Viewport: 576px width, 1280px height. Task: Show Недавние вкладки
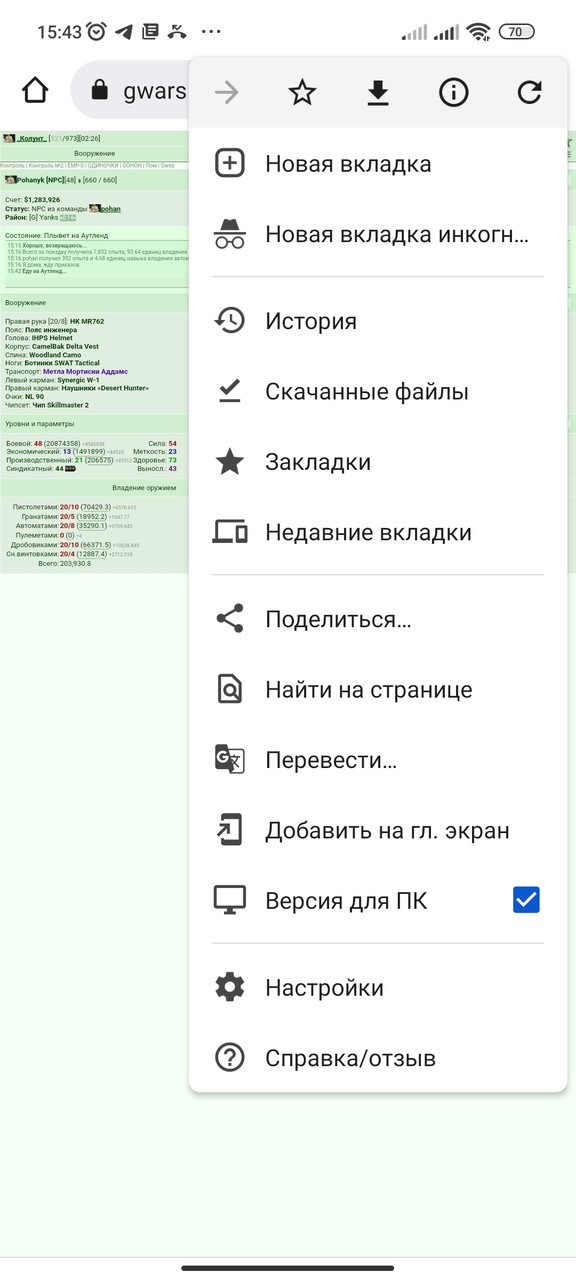tap(378, 532)
